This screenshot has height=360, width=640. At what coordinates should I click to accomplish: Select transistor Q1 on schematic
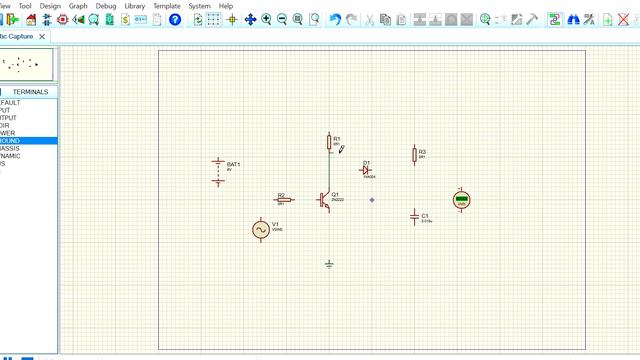[x=325, y=200]
